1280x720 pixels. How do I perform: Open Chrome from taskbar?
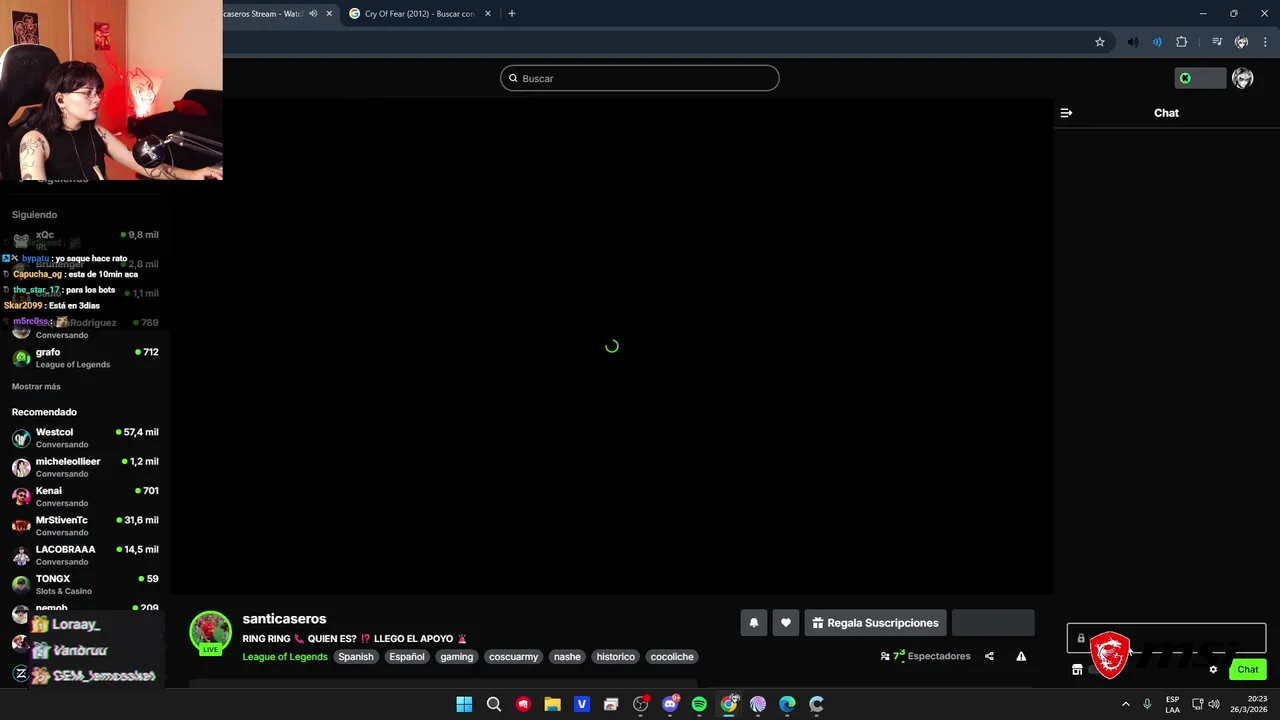pos(729,704)
